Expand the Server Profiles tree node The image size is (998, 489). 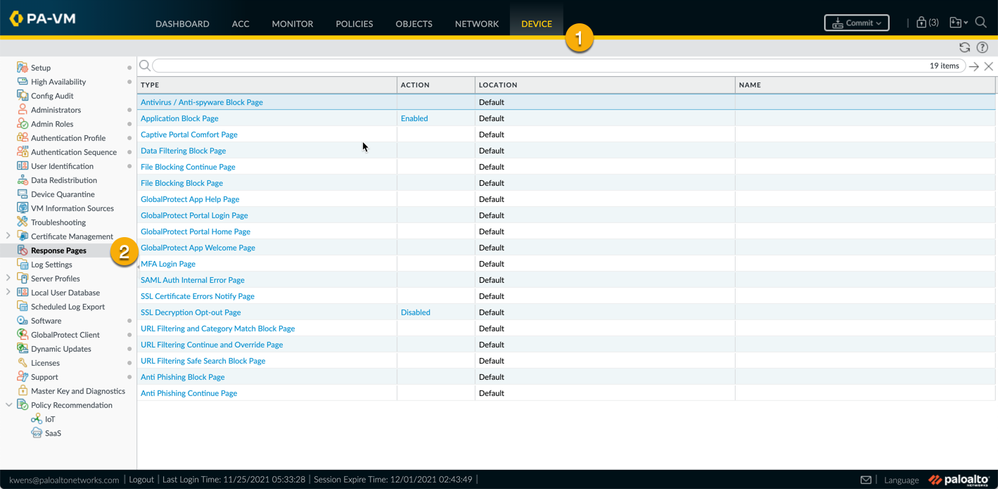(x=9, y=279)
